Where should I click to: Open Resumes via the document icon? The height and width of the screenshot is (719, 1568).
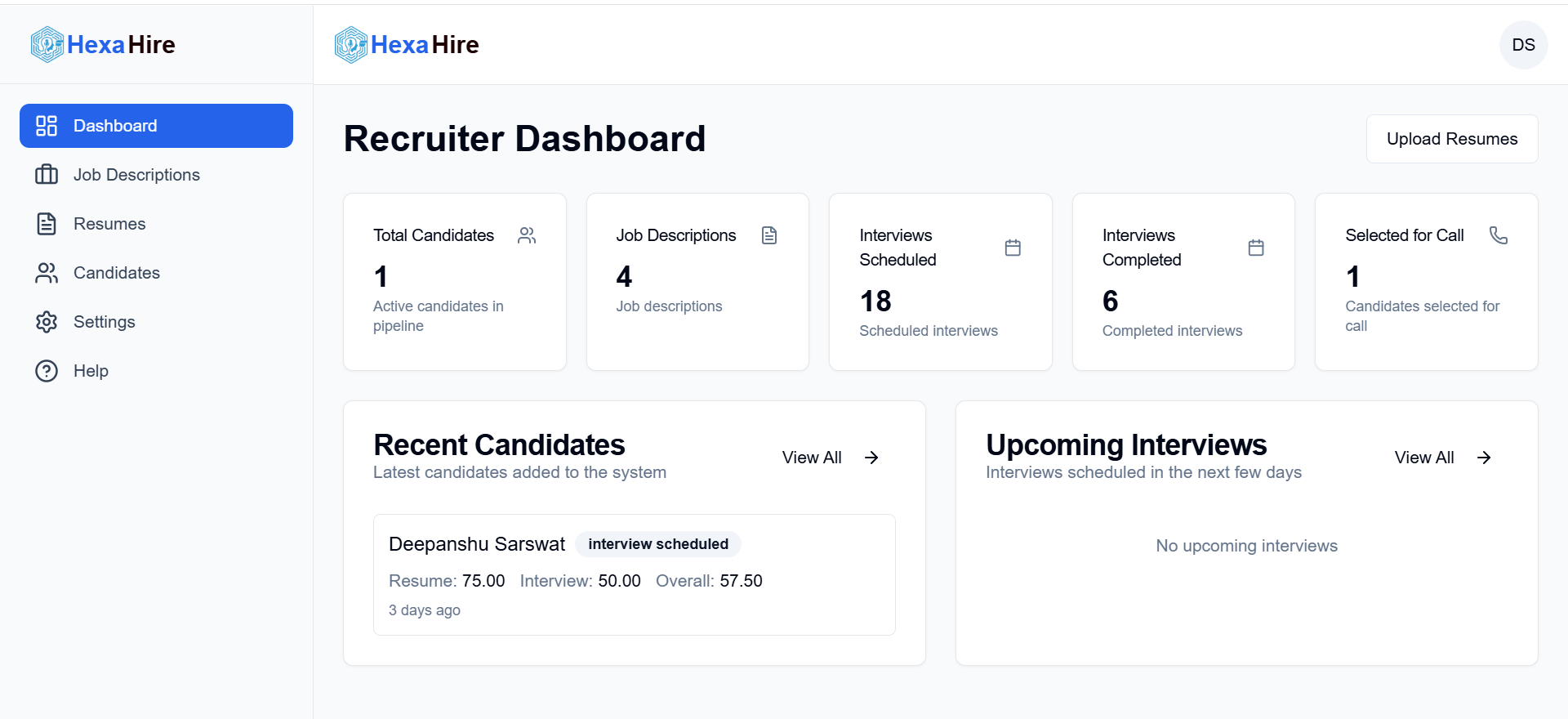46,223
